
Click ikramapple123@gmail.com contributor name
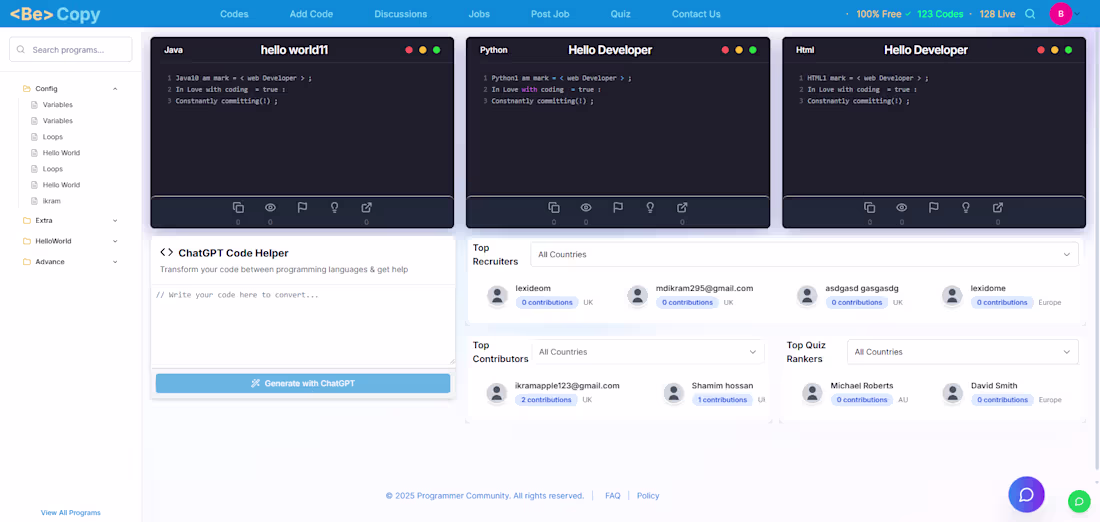tap(567, 386)
